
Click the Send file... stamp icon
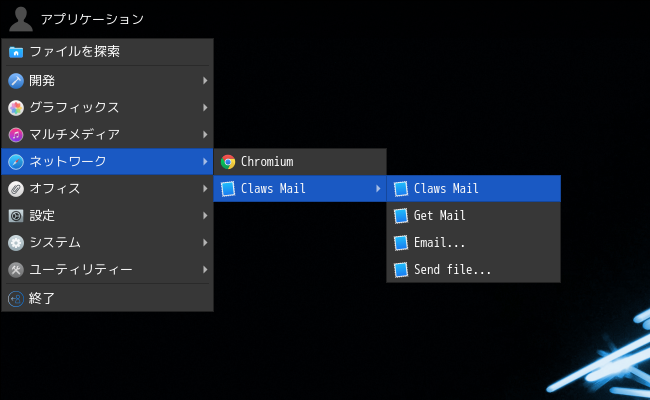pos(401,270)
